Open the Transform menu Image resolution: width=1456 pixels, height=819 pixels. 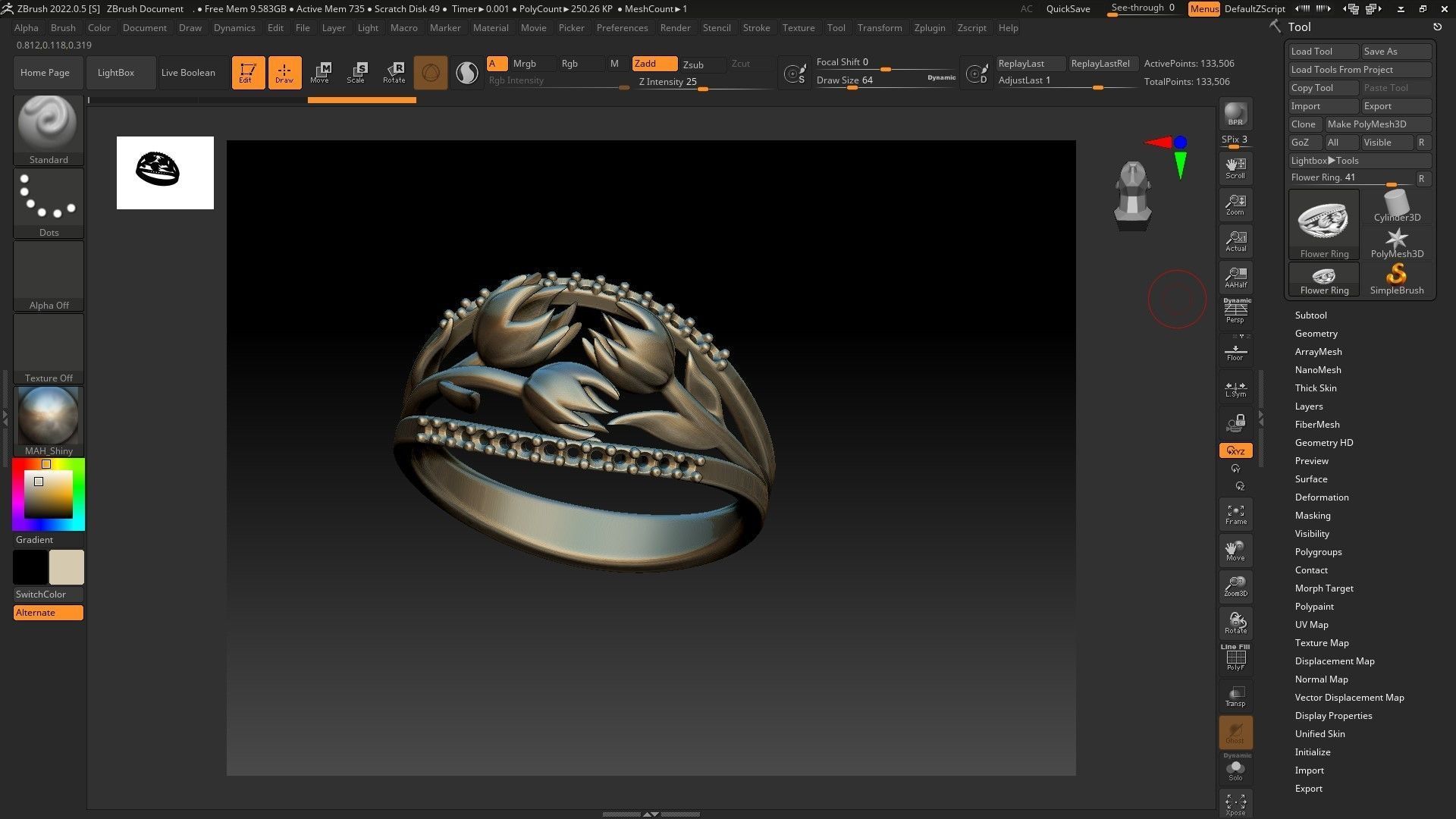coord(879,28)
